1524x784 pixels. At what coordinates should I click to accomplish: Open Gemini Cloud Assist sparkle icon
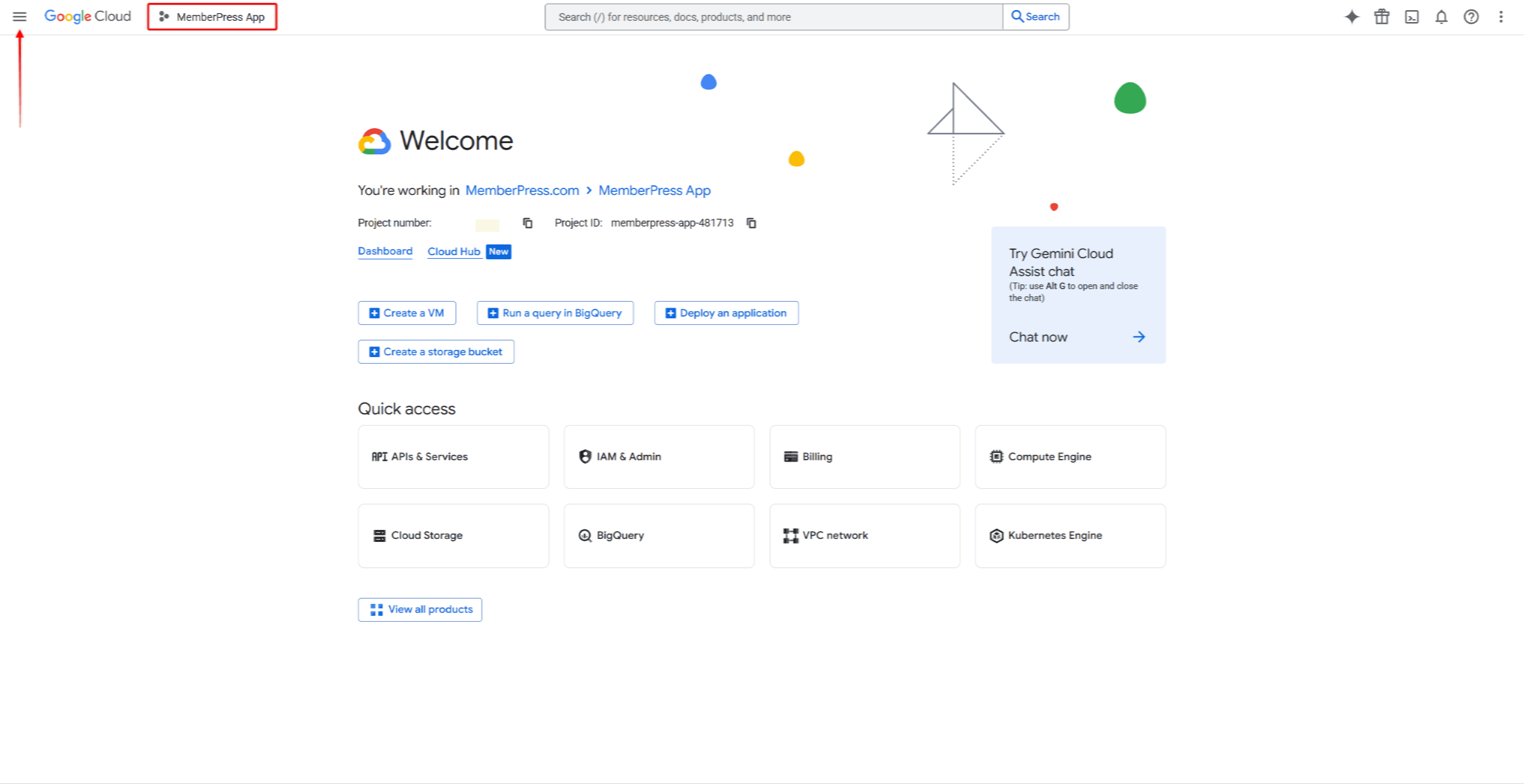coord(1352,17)
